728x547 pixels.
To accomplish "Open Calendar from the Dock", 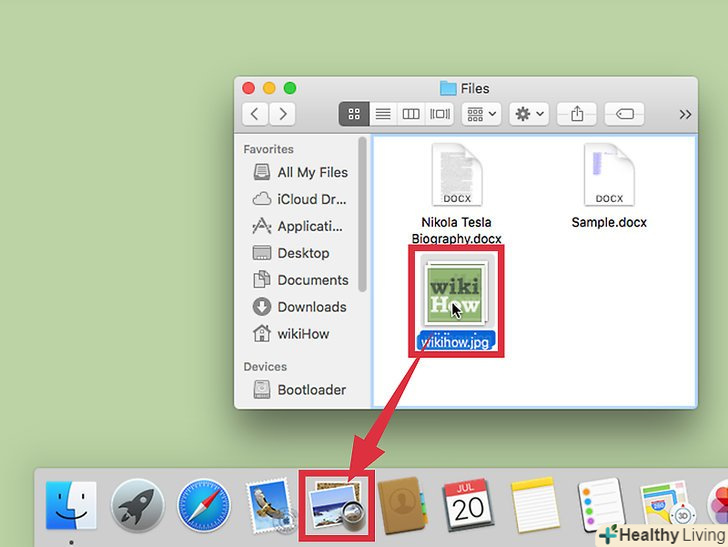I will (x=468, y=505).
